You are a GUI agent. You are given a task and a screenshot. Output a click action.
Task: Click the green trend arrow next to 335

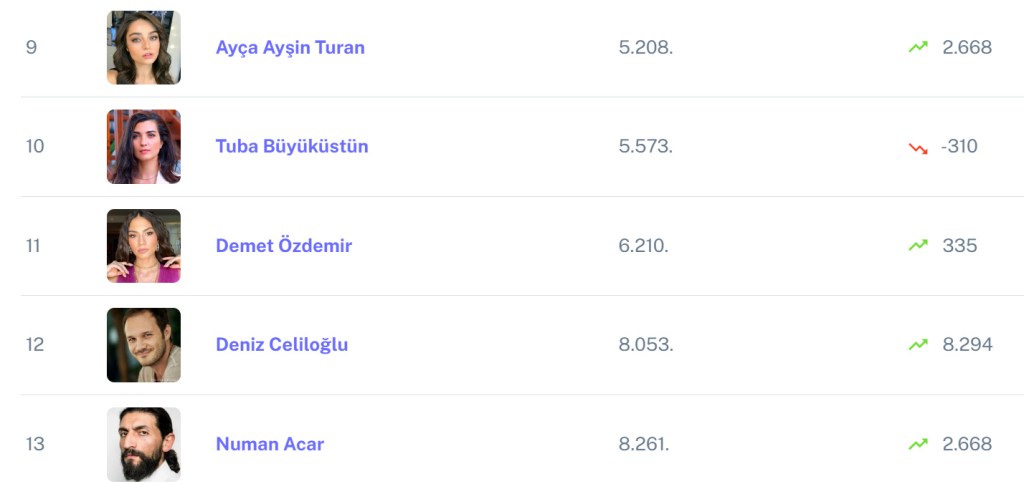click(918, 245)
